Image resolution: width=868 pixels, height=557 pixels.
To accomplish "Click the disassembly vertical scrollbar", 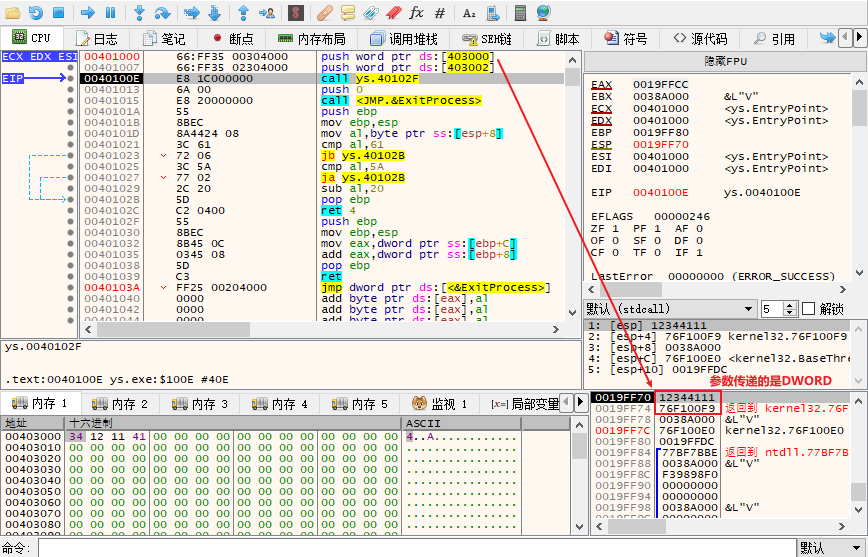I will click(573, 186).
